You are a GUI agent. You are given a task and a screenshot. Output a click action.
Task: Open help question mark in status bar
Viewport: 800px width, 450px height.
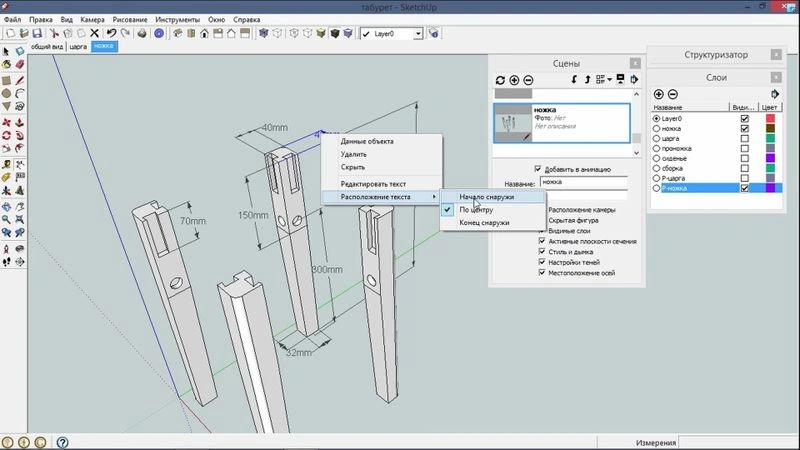tap(62, 442)
